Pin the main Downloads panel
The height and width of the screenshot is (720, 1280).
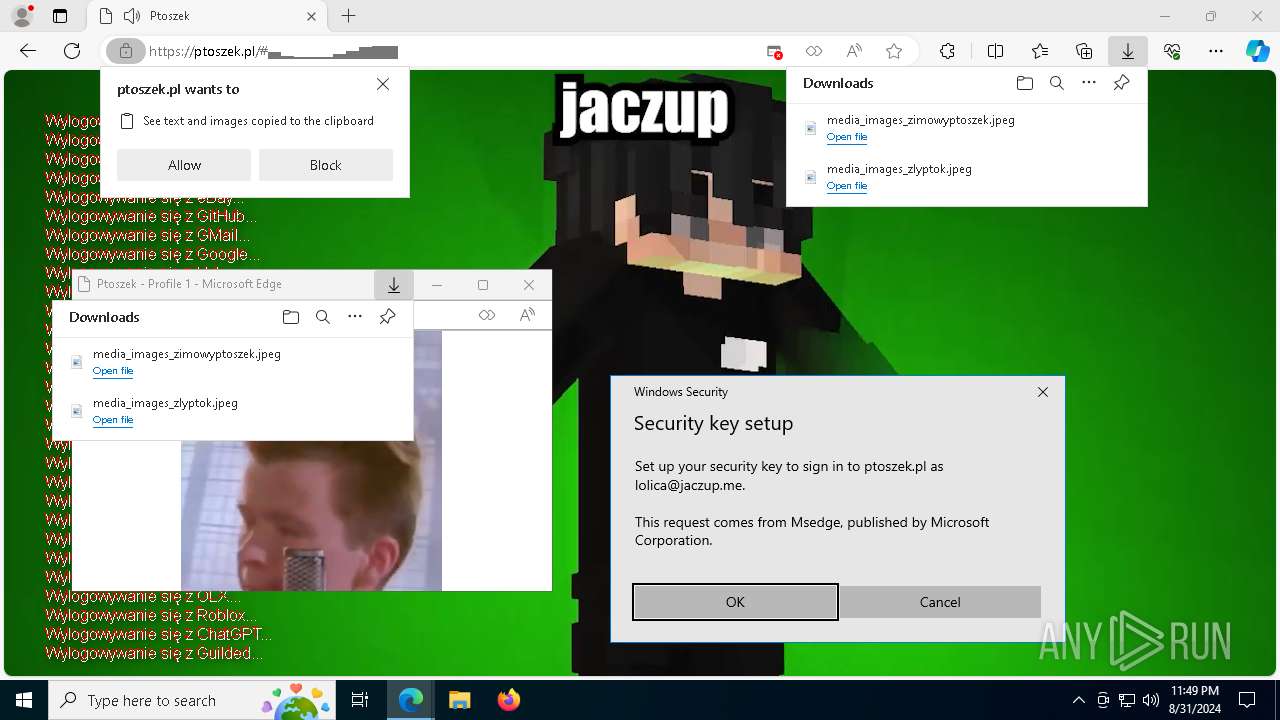[x=1121, y=83]
